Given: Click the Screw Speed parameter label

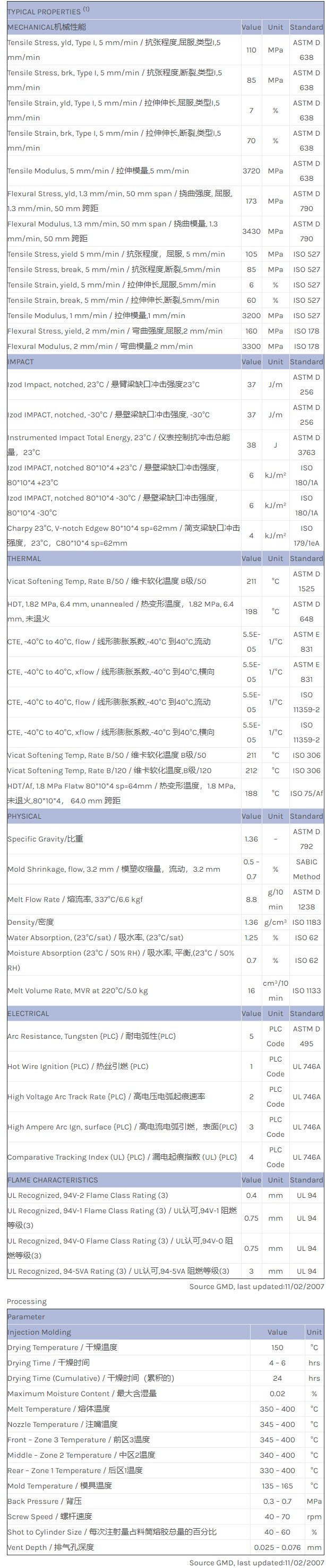Looking at the screenshot, I should tap(49, 1517).
